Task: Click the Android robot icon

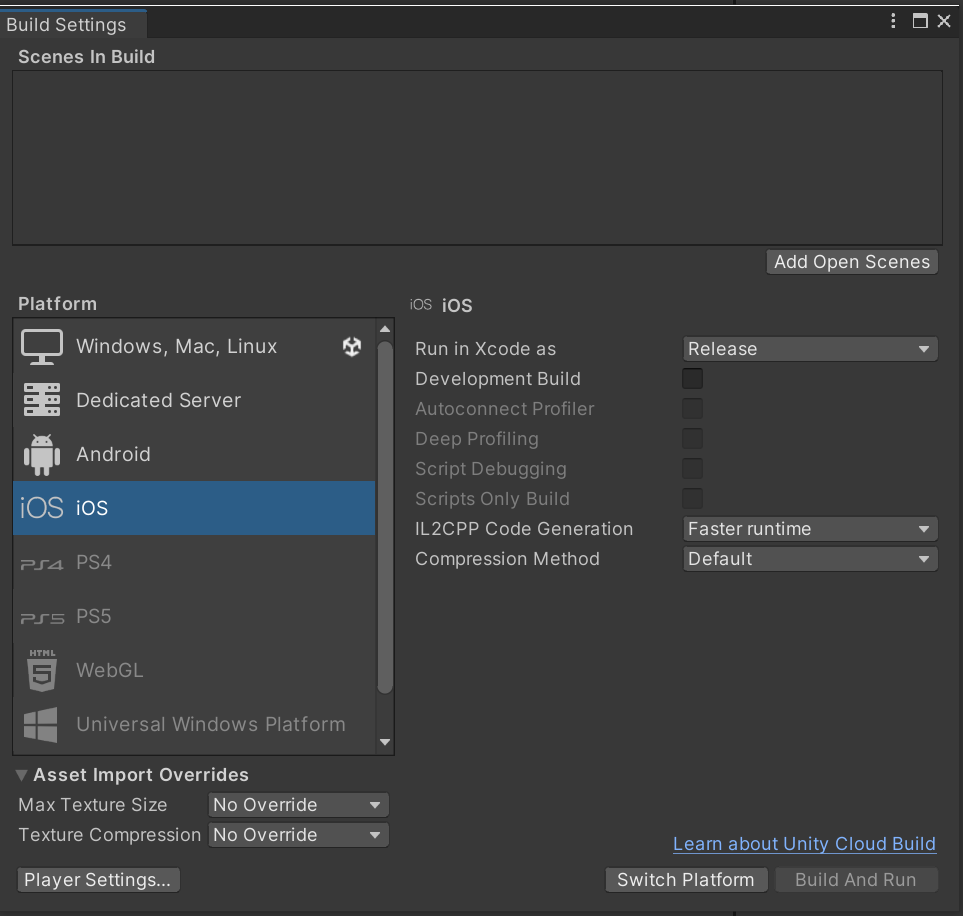Action: tap(42, 455)
